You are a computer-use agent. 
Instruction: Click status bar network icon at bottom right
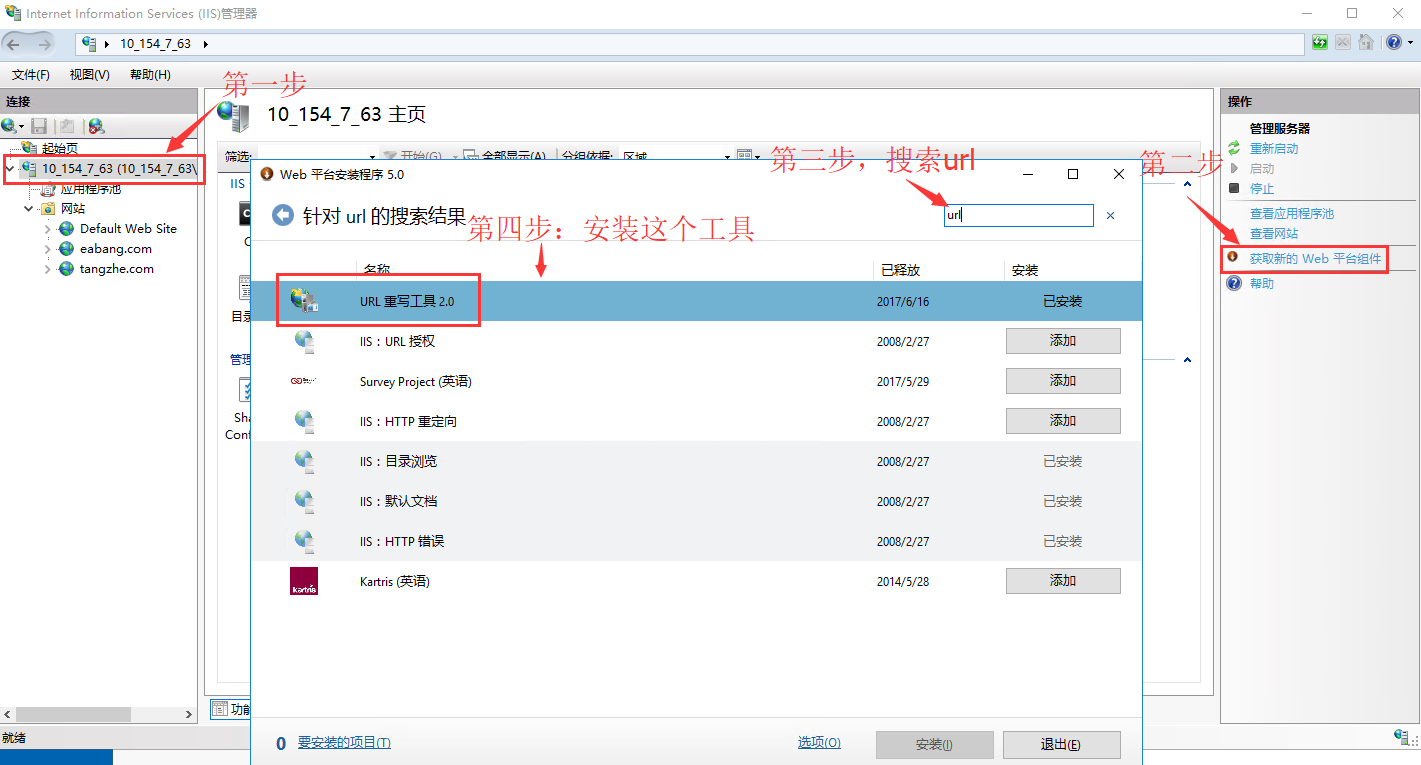(x=1403, y=738)
